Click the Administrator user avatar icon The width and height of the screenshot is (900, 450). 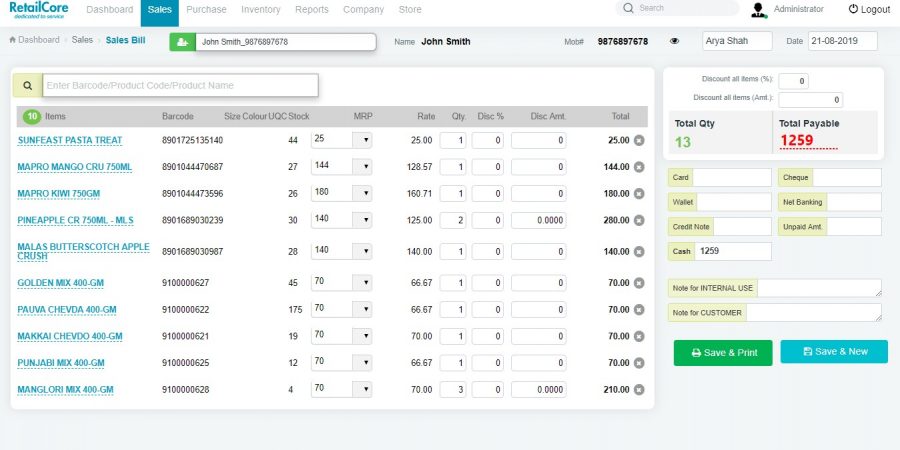759,10
